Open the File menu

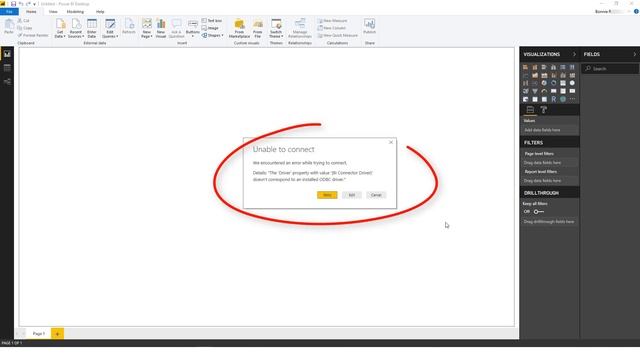point(9,11)
